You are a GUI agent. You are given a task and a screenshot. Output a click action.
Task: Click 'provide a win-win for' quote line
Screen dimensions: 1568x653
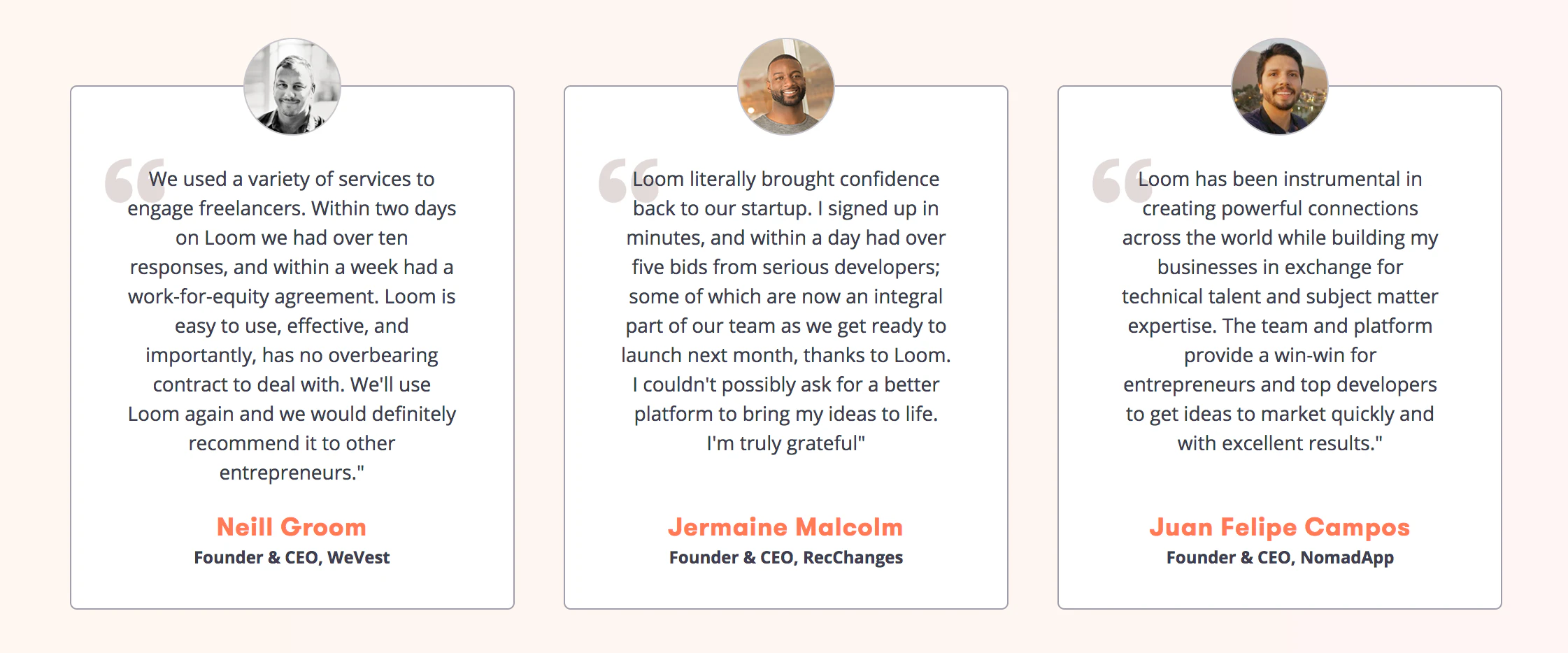[x=1280, y=355]
